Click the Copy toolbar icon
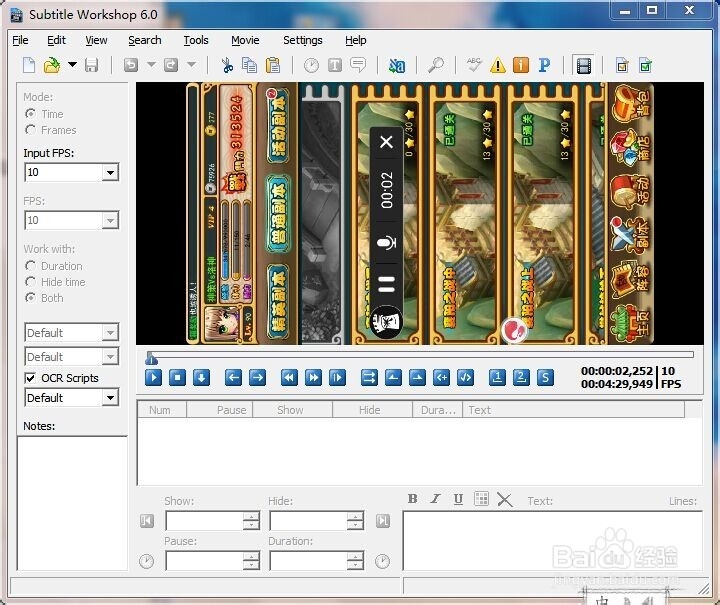Screen dimensions: 720x605 (x=249, y=65)
